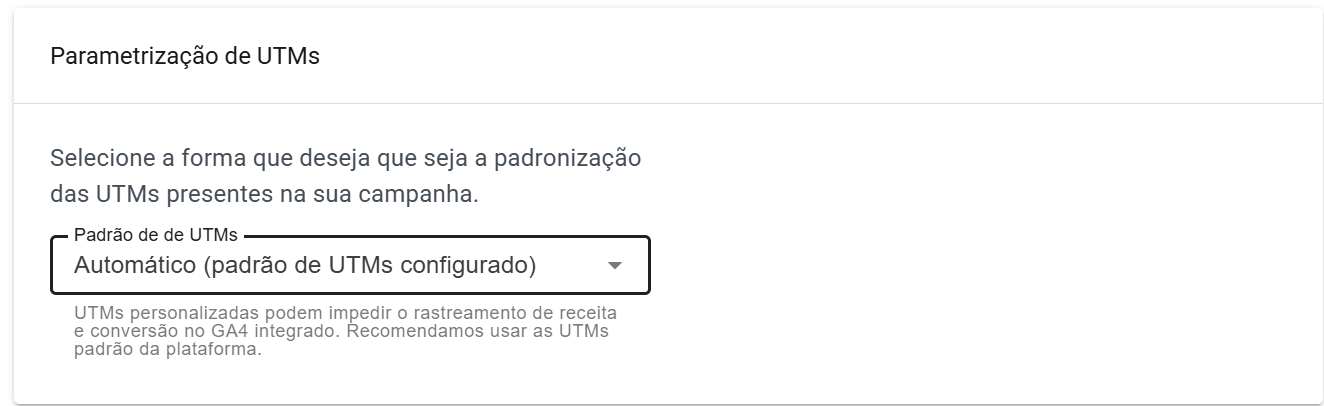Click the word "Automático" in the select box
1324x406 pixels.
coord(135,266)
